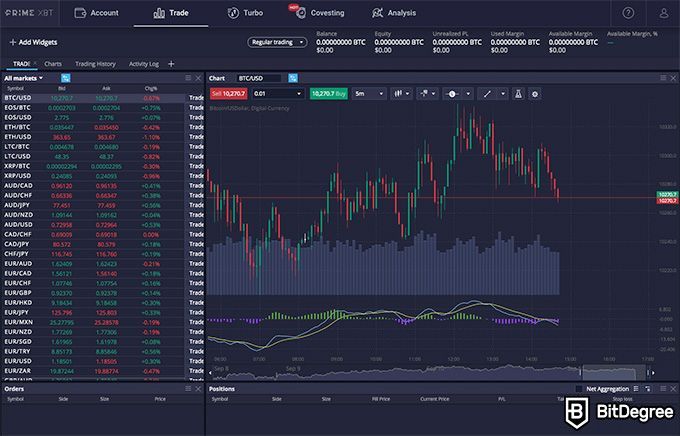This screenshot has width=680, height=436.
Task: Click the Symbol column header in markets
Action: click(x=15, y=89)
